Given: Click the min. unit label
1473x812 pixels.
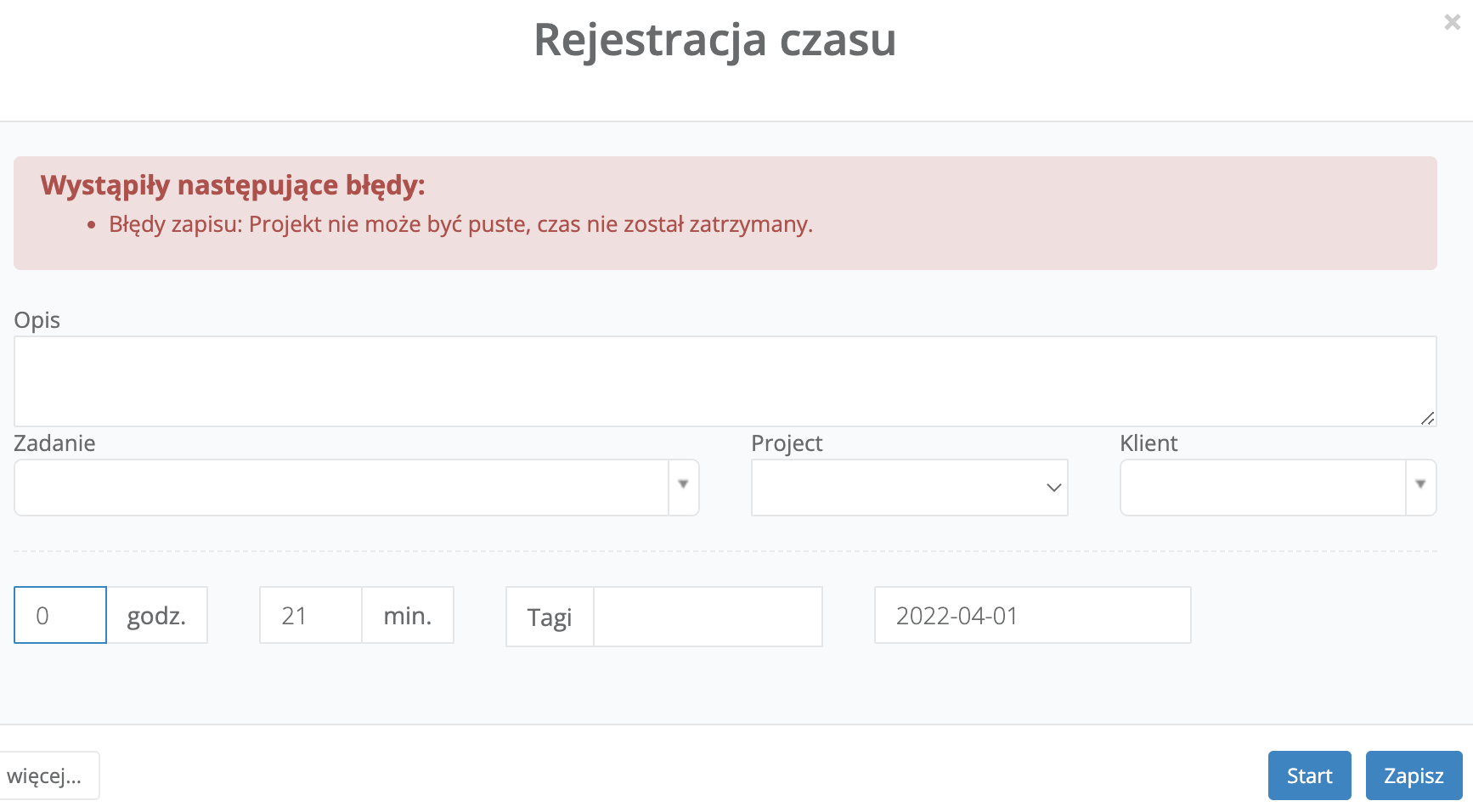Looking at the screenshot, I should point(408,615).
